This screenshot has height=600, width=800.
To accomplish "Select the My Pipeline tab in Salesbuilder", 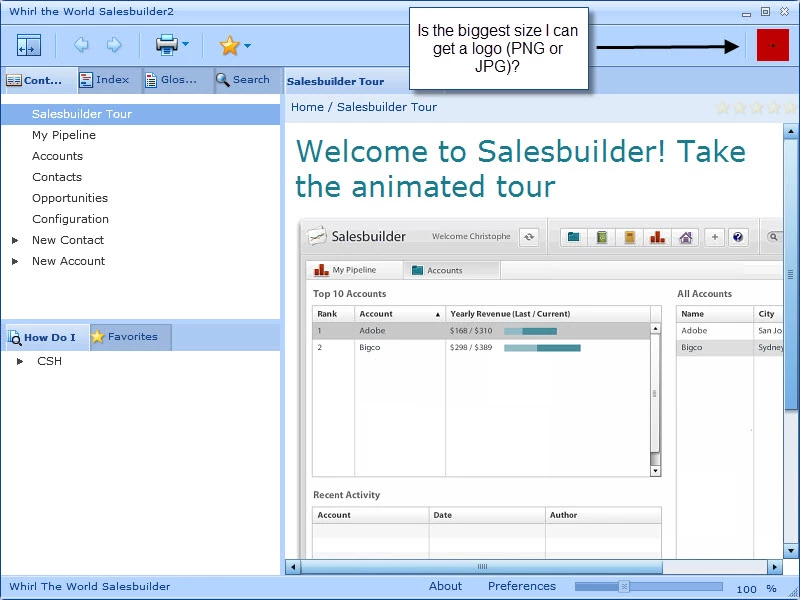I will click(354, 270).
